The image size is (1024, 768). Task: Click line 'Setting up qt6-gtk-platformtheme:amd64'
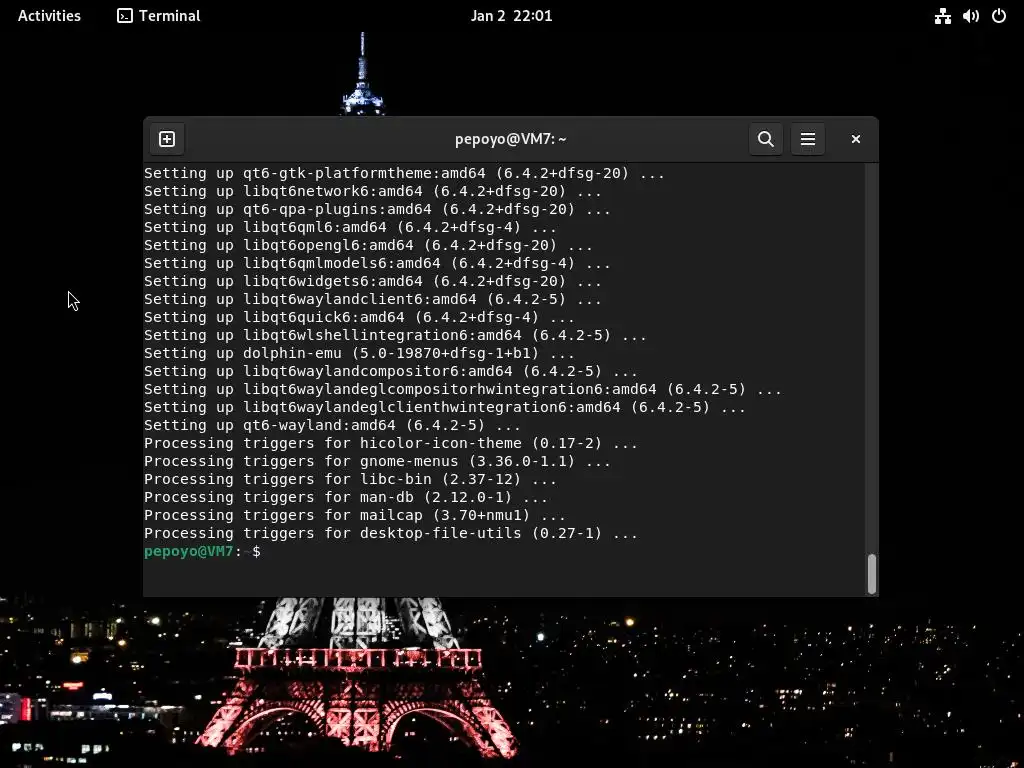[x=404, y=174]
